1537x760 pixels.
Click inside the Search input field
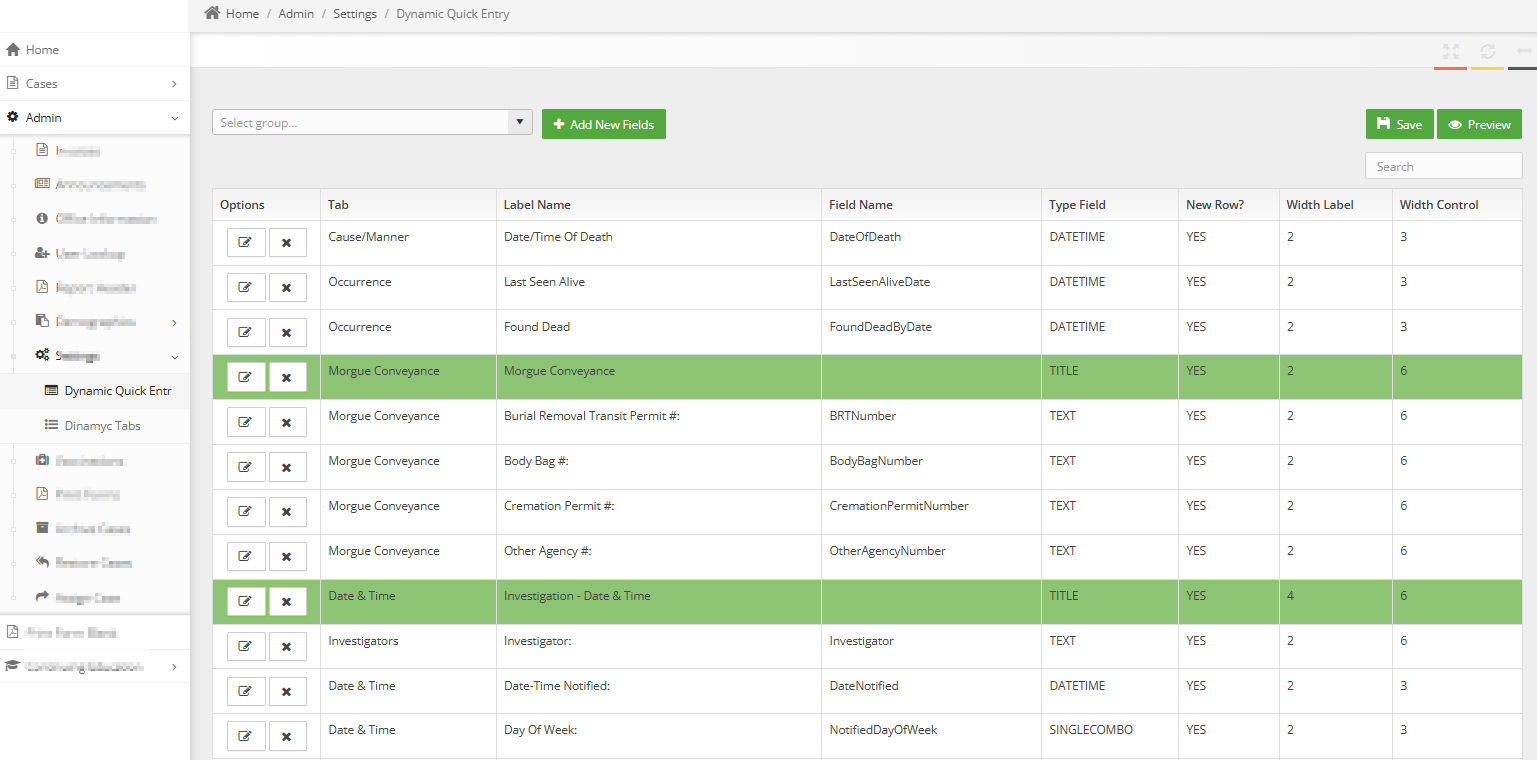1443,165
